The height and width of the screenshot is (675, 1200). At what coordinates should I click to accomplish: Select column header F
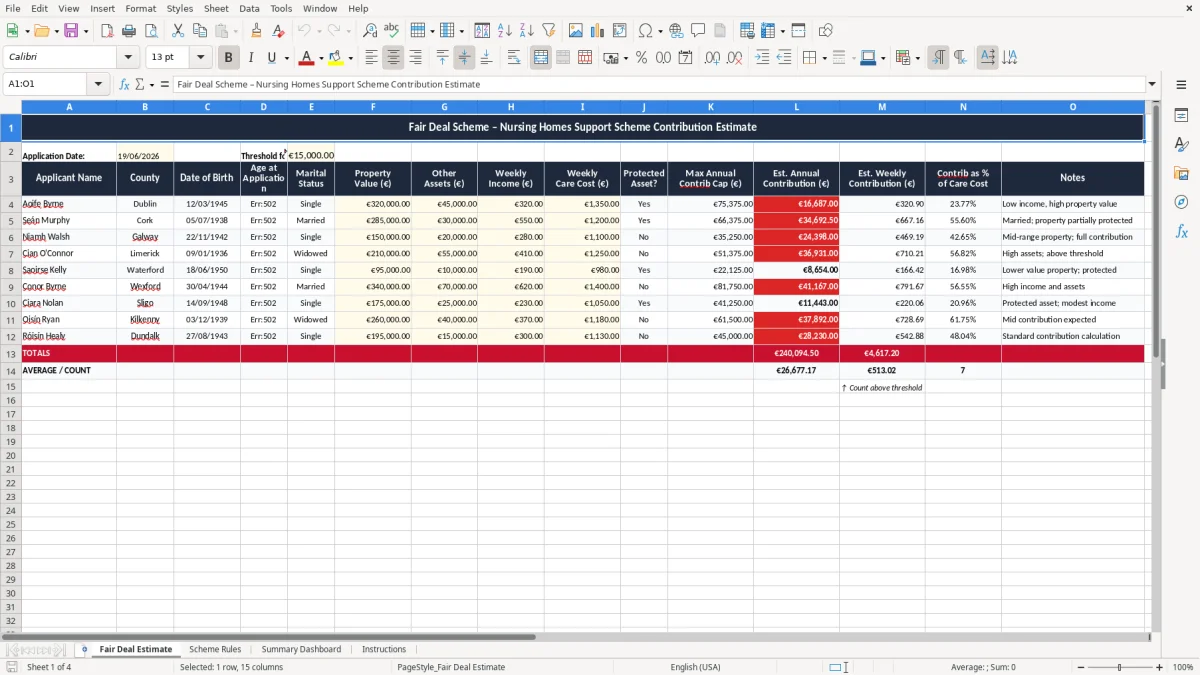[373, 106]
